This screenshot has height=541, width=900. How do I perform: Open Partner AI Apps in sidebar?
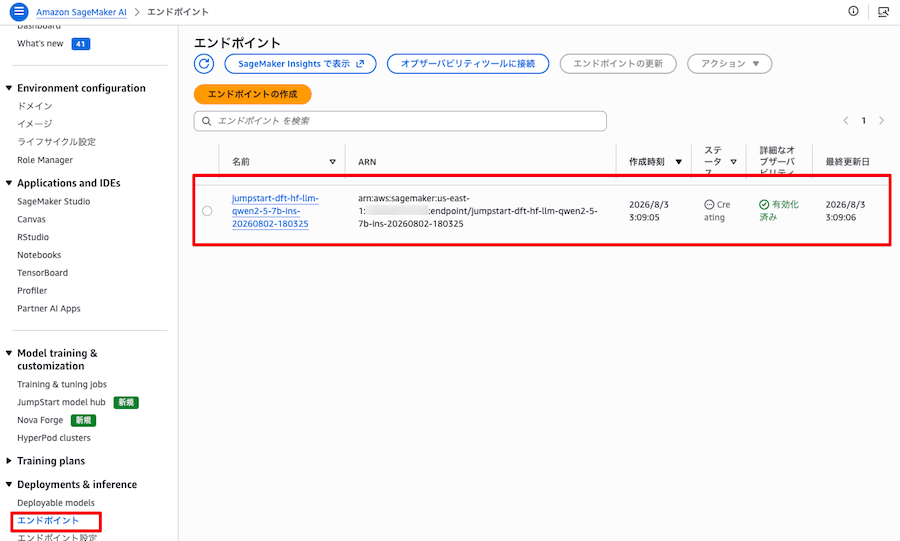49,309
